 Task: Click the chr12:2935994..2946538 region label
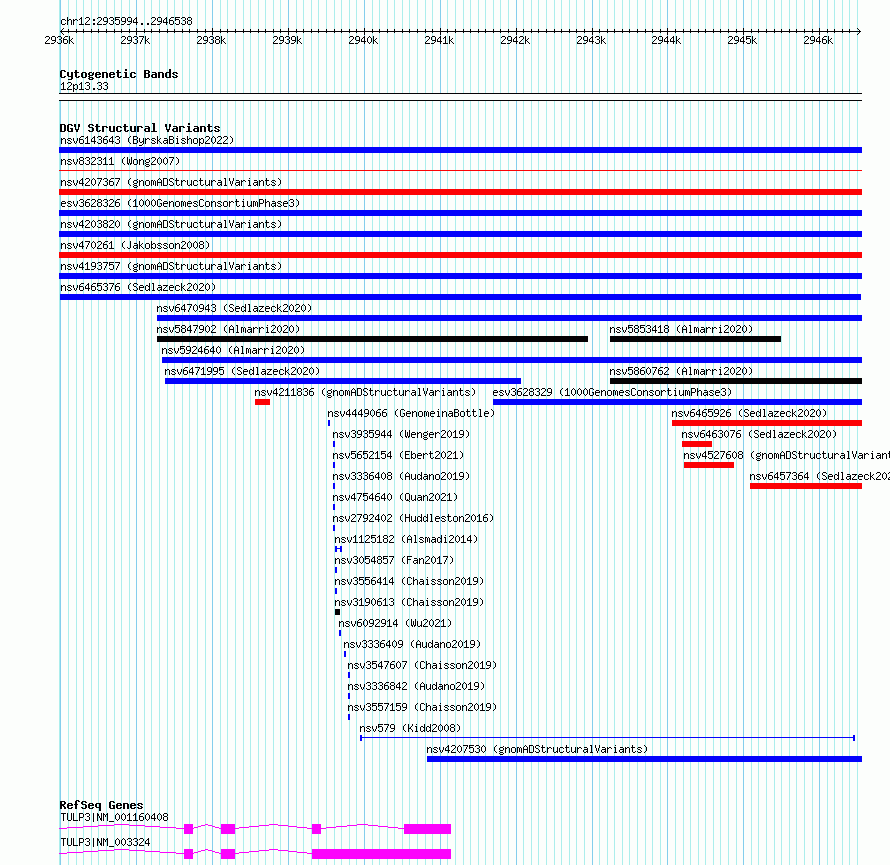[127, 22]
